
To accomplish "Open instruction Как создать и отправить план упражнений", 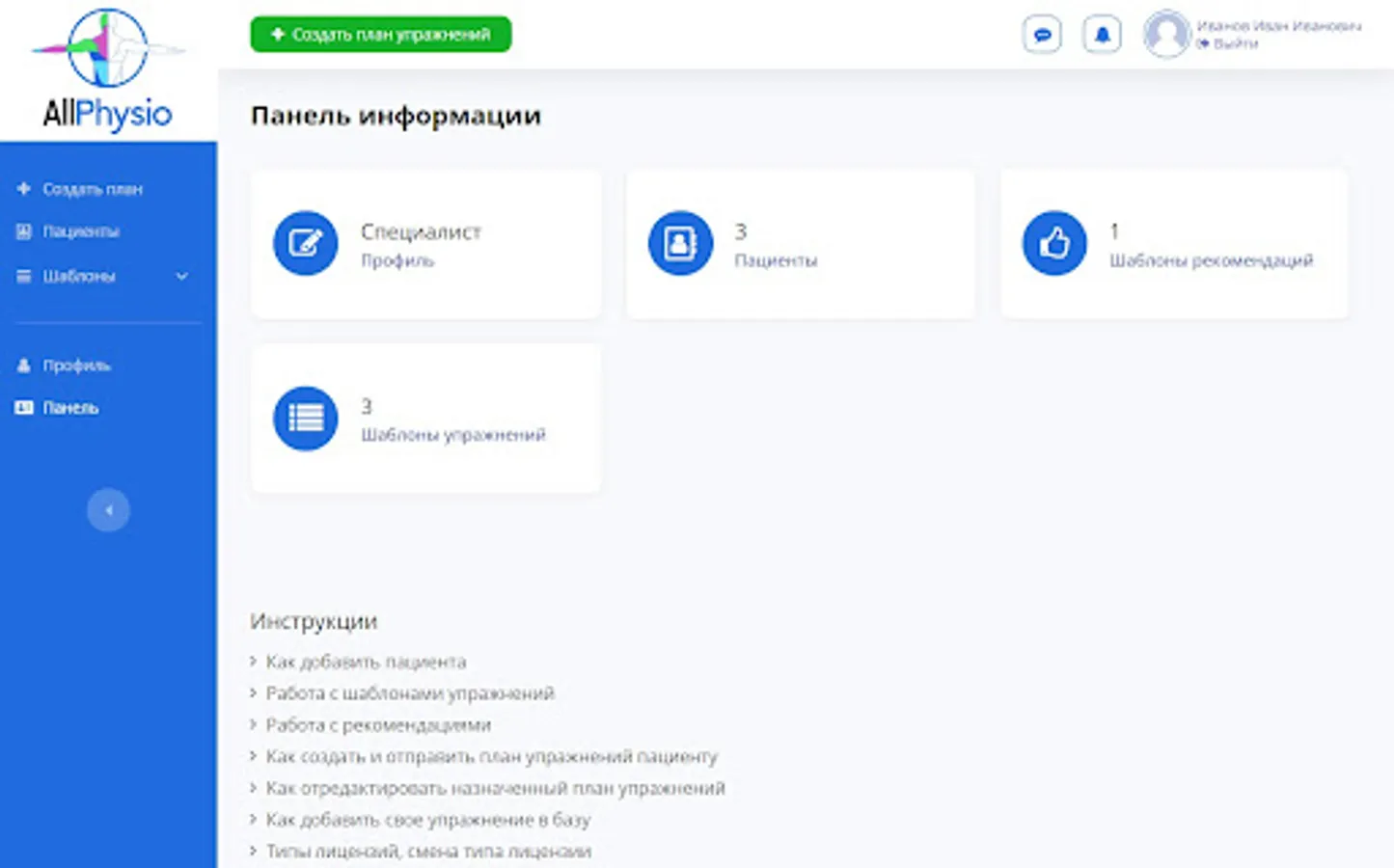I will (x=492, y=756).
